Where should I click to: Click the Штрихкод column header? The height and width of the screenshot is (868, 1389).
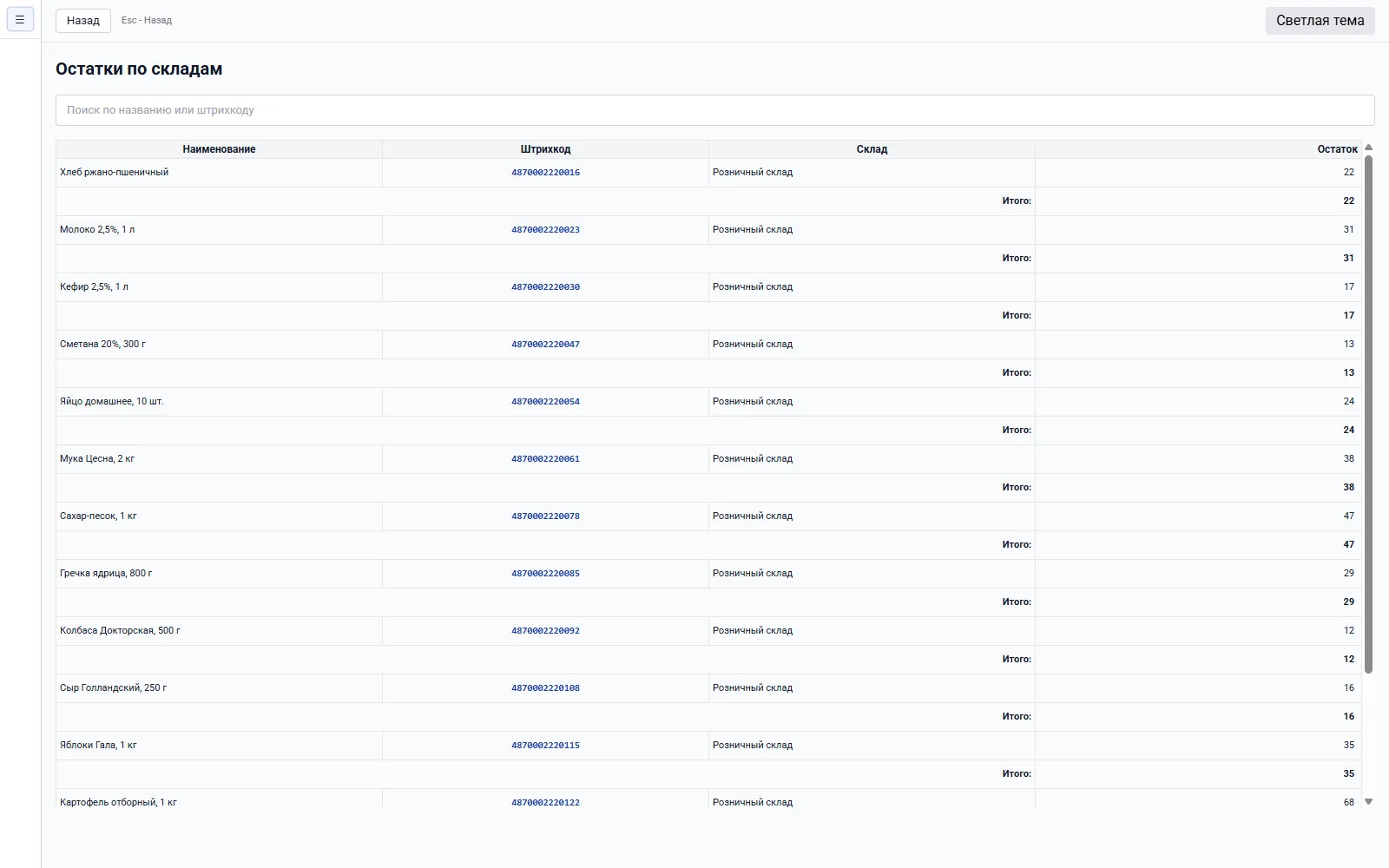[545, 149]
